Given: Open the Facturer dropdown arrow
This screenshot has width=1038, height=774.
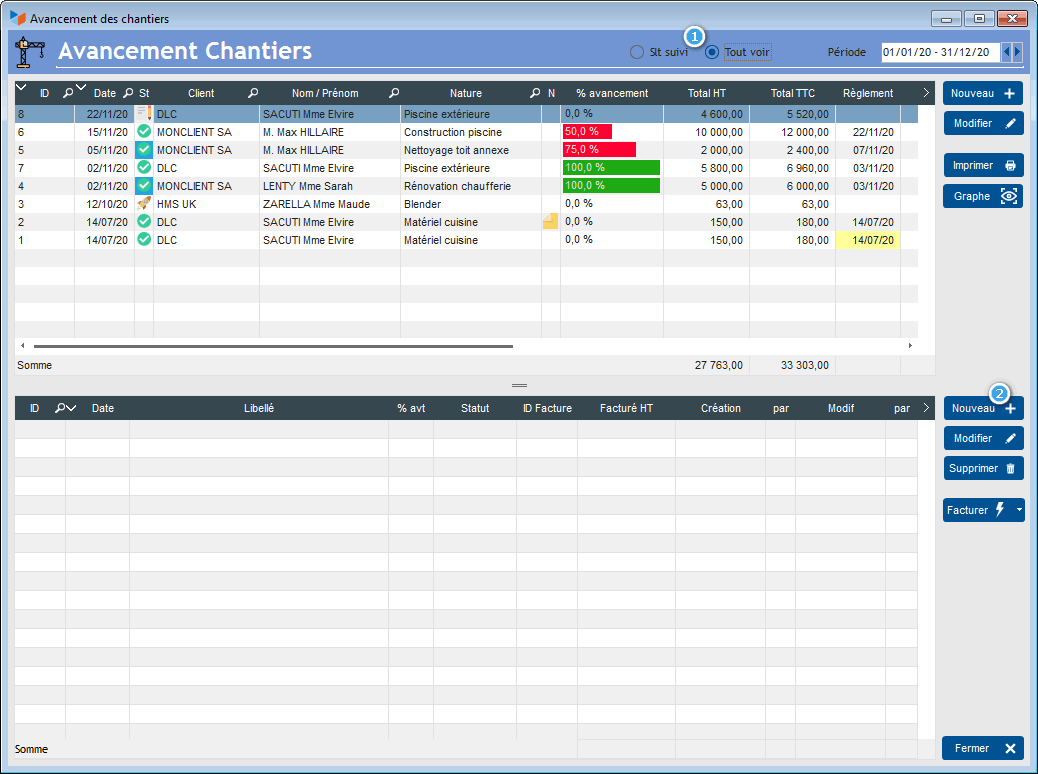Looking at the screenshot, I should (1019, 510).
